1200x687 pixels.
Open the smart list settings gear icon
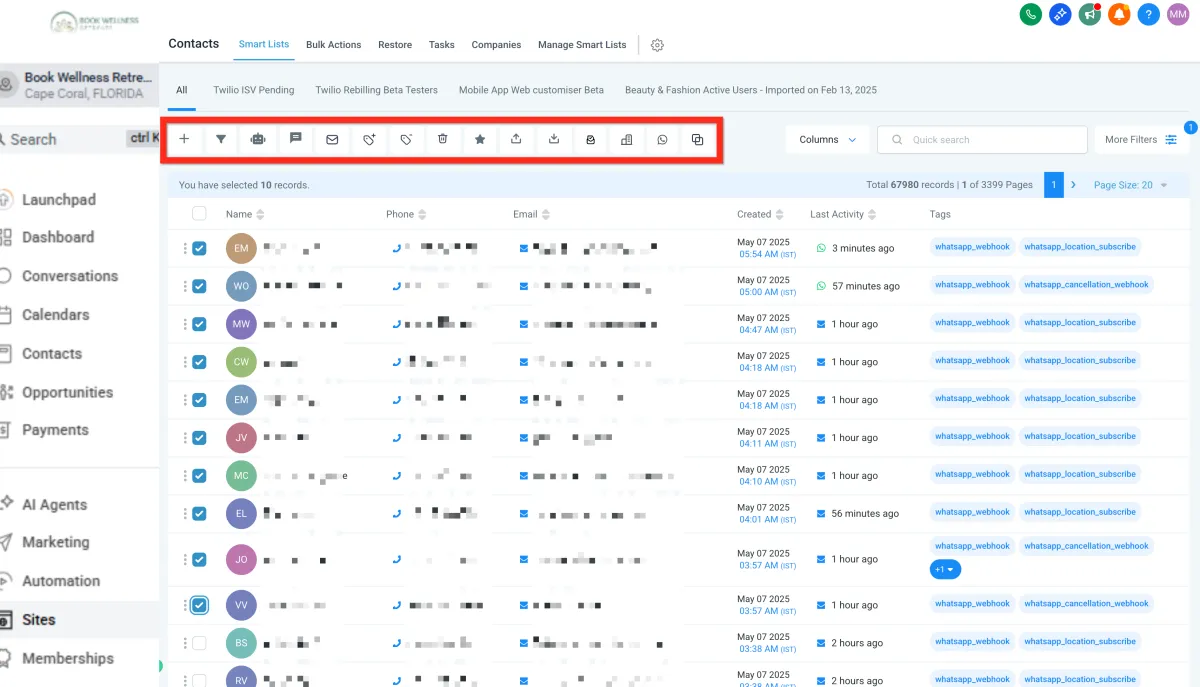[657, 45]
